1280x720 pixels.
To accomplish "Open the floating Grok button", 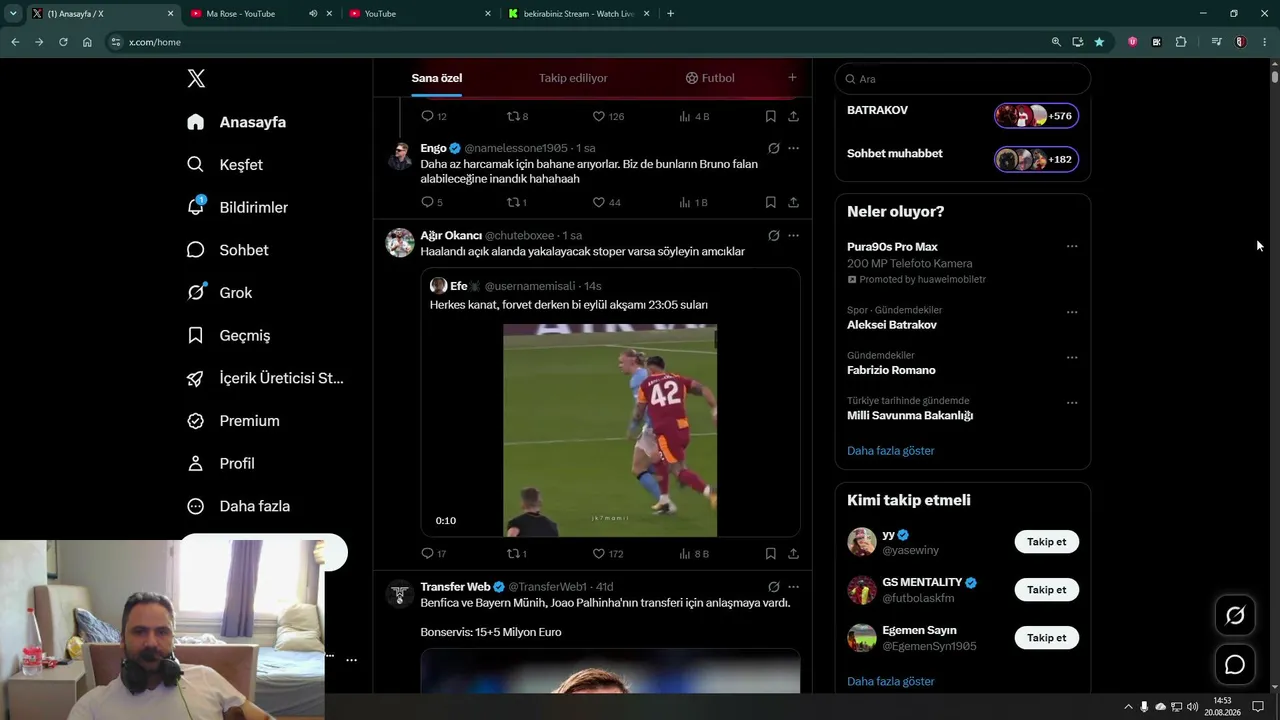I will 1235,616.
